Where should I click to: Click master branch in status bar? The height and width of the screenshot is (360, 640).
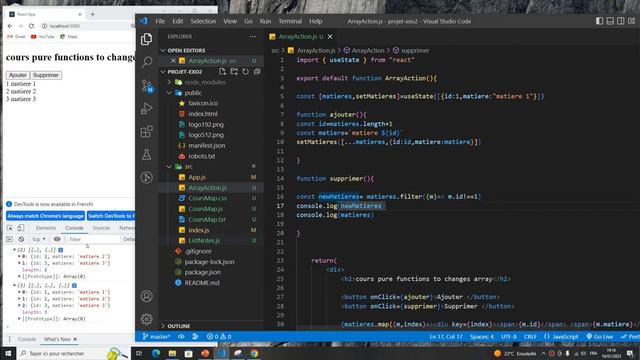pyautogui.click(x=156, y=336)
